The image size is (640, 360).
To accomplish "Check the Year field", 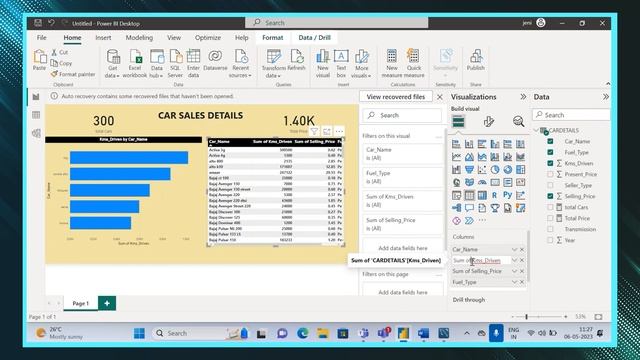I will [x=550, y=240].
